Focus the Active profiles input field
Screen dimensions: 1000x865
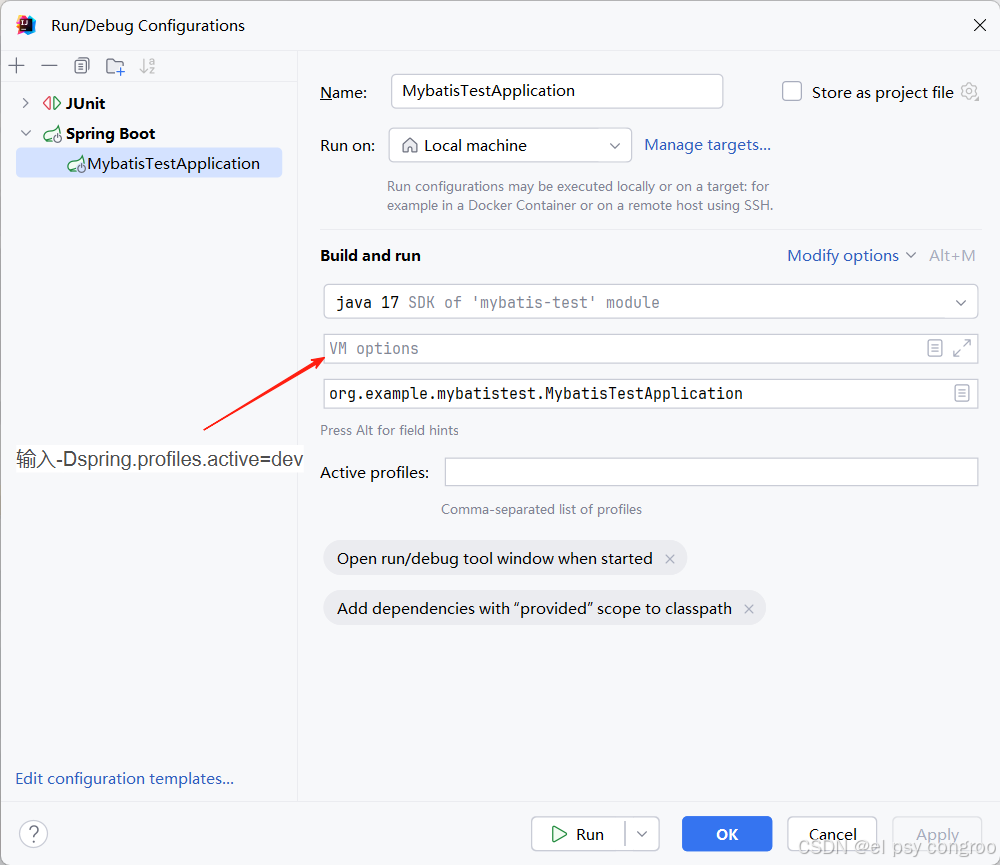[x=711, y=472]
